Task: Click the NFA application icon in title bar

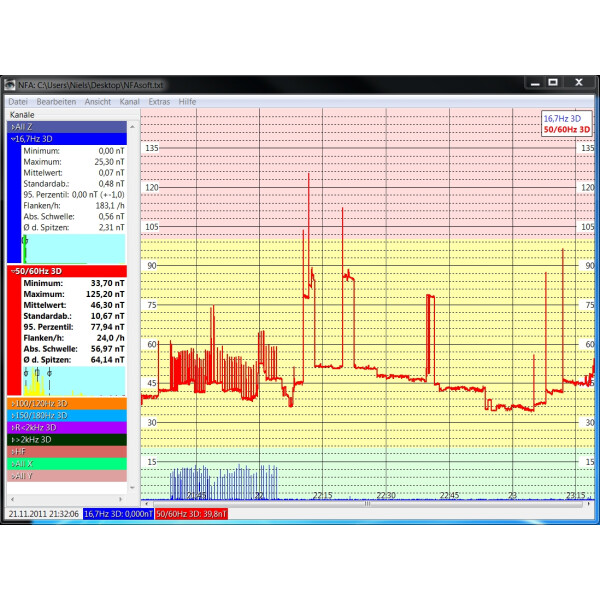Action: [9, 84]
